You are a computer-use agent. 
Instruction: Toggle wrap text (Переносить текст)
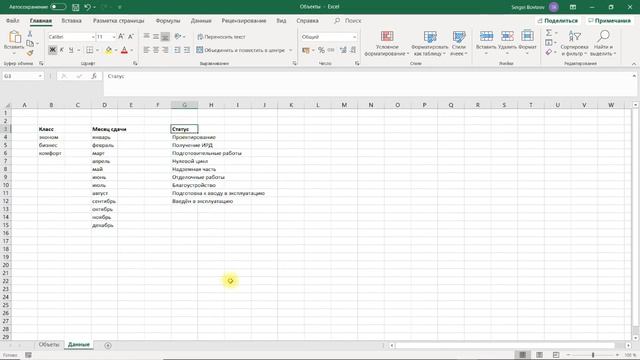[221, 37]
